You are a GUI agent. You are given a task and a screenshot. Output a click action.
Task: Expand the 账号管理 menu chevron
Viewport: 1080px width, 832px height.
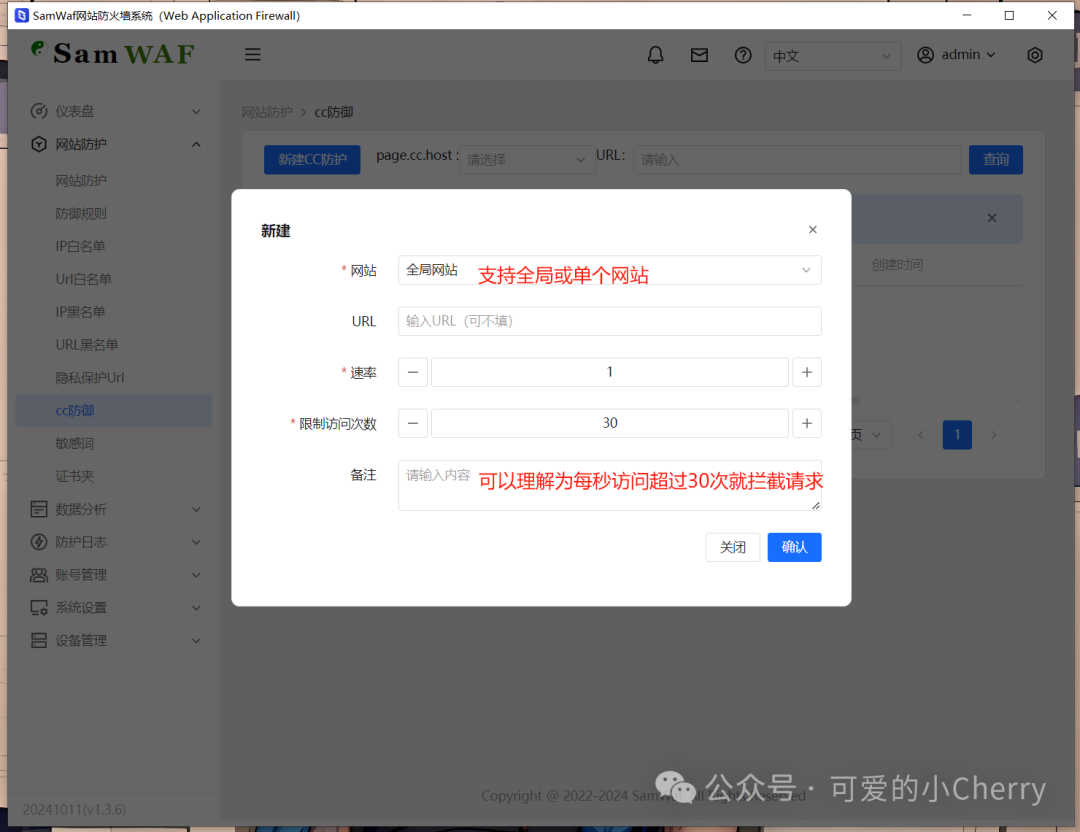[196, 575]
